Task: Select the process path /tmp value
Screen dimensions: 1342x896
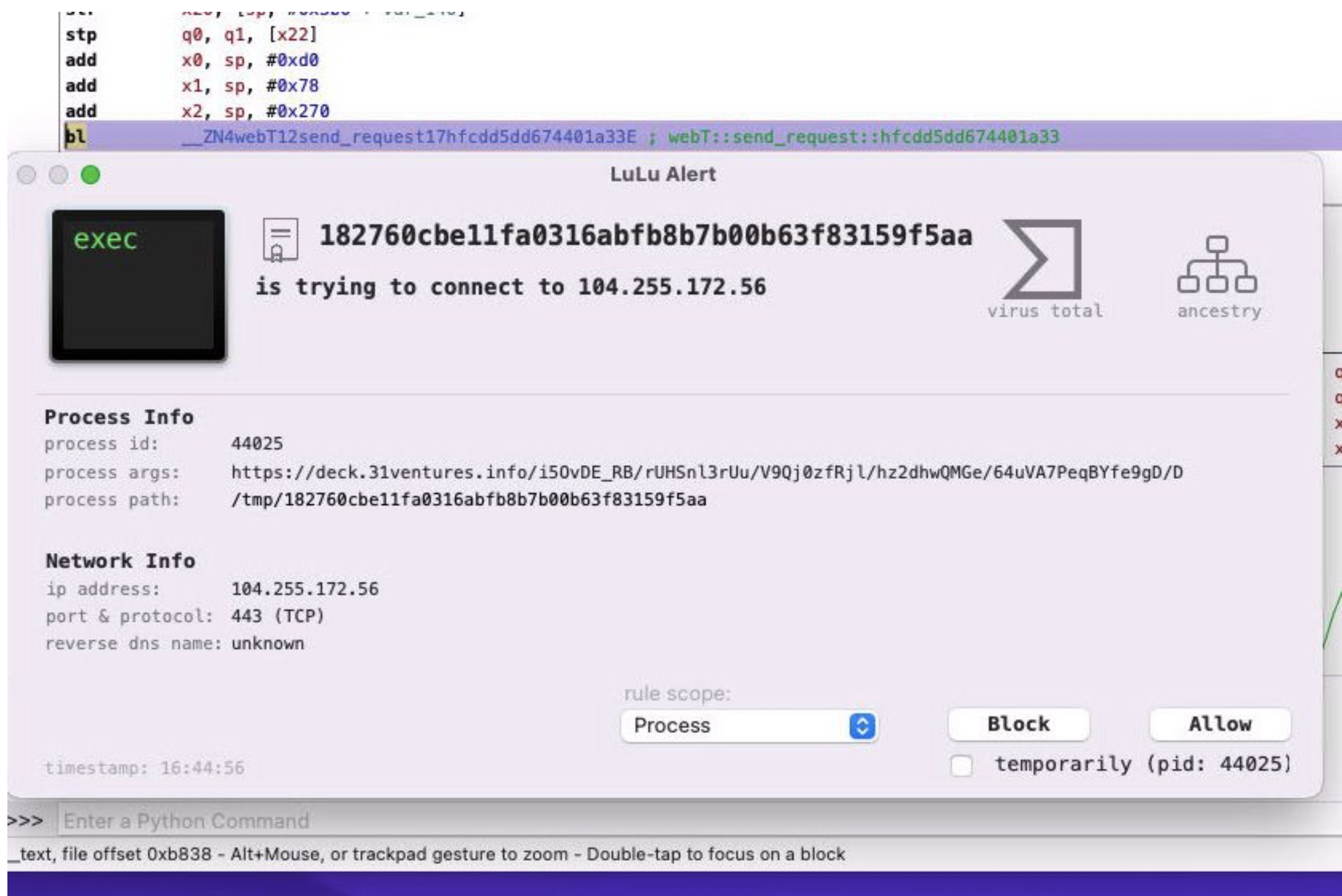Action: point(469,499)
